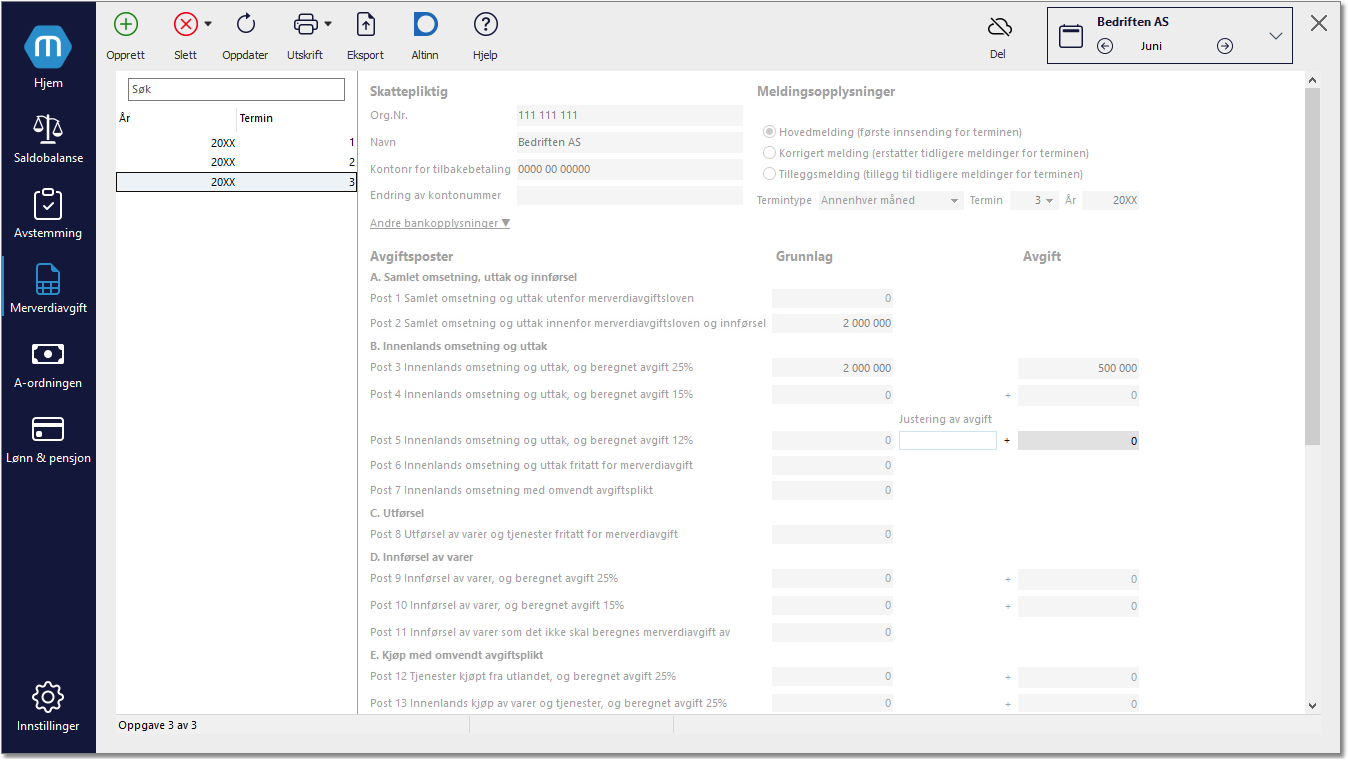Open the Altinn toolbar icon
Screen dimensions: 1348x761
(425, 25)
